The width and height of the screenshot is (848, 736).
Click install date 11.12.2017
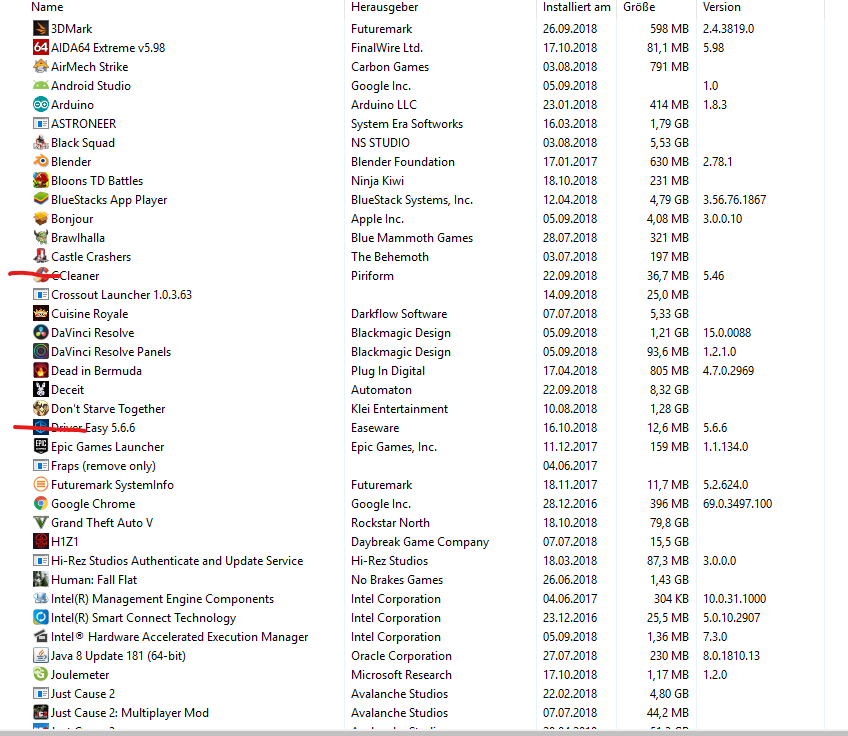click(569, 446)
